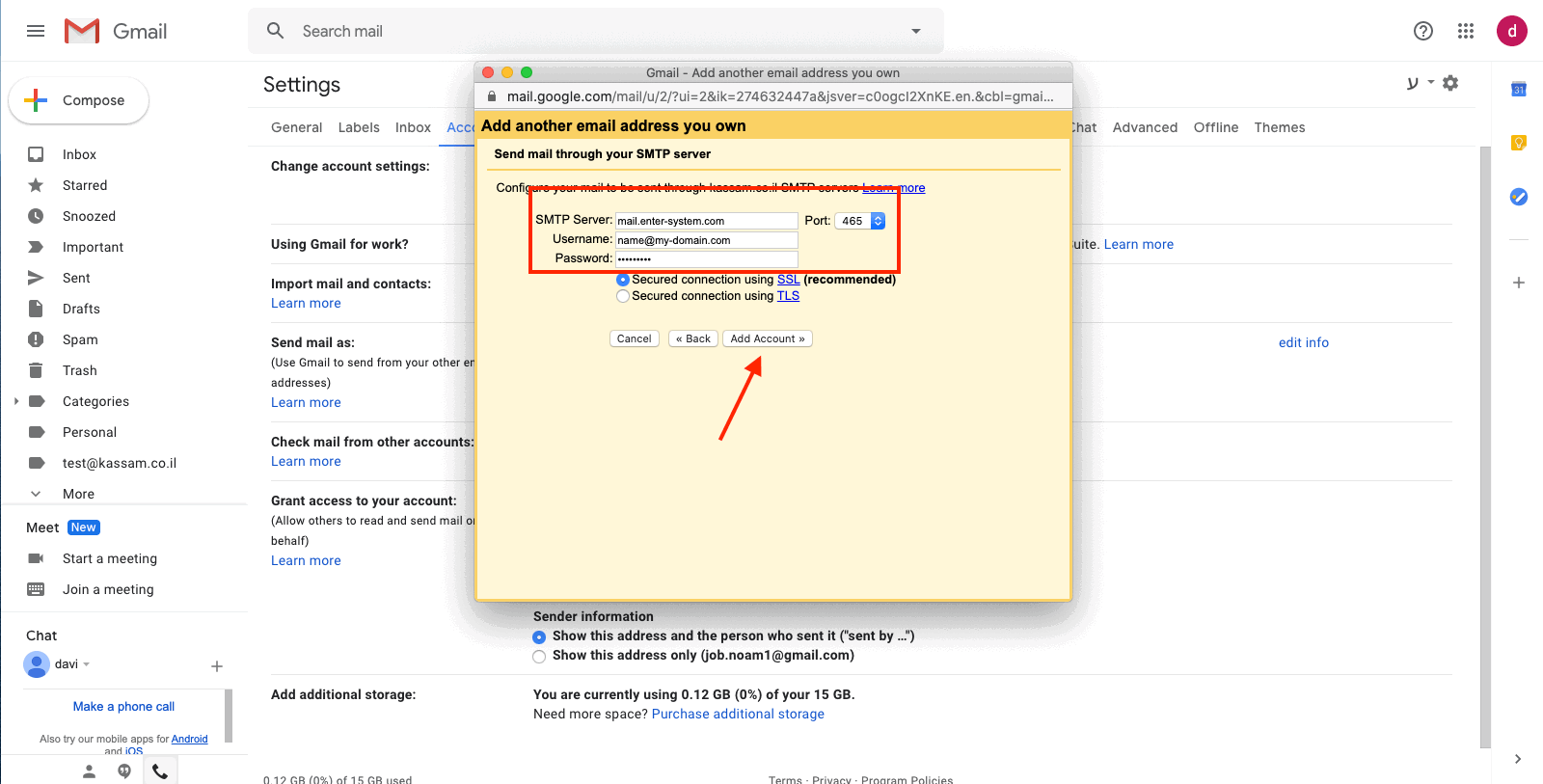Image resolution: width=1543 pixels, height=784 pixels.
Task: Open the Trash folder
Action: point(79,370)
